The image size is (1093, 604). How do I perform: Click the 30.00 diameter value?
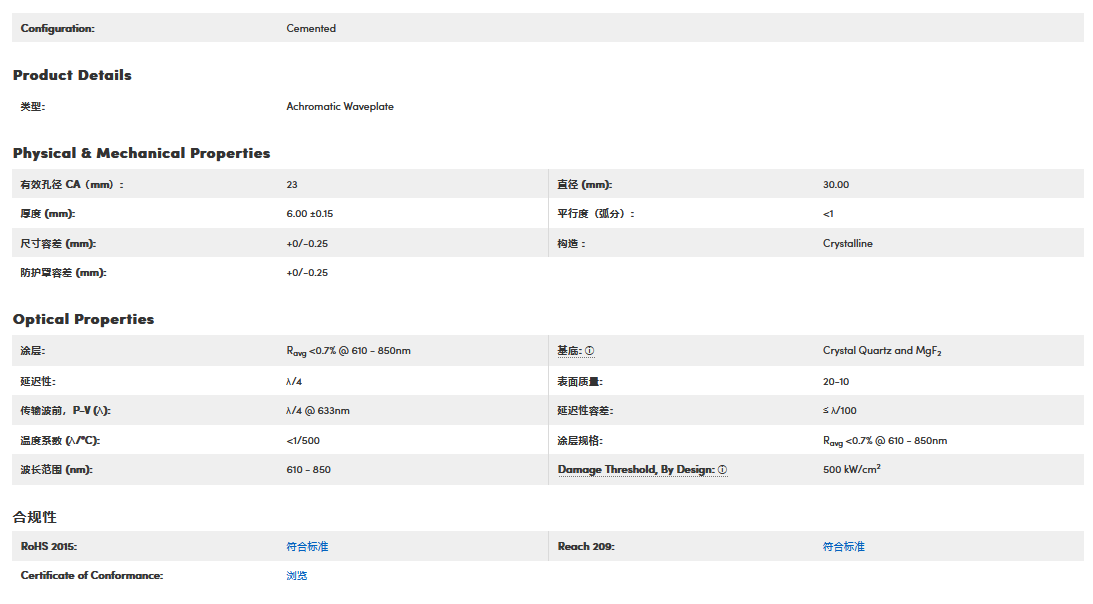click(836, 185)
